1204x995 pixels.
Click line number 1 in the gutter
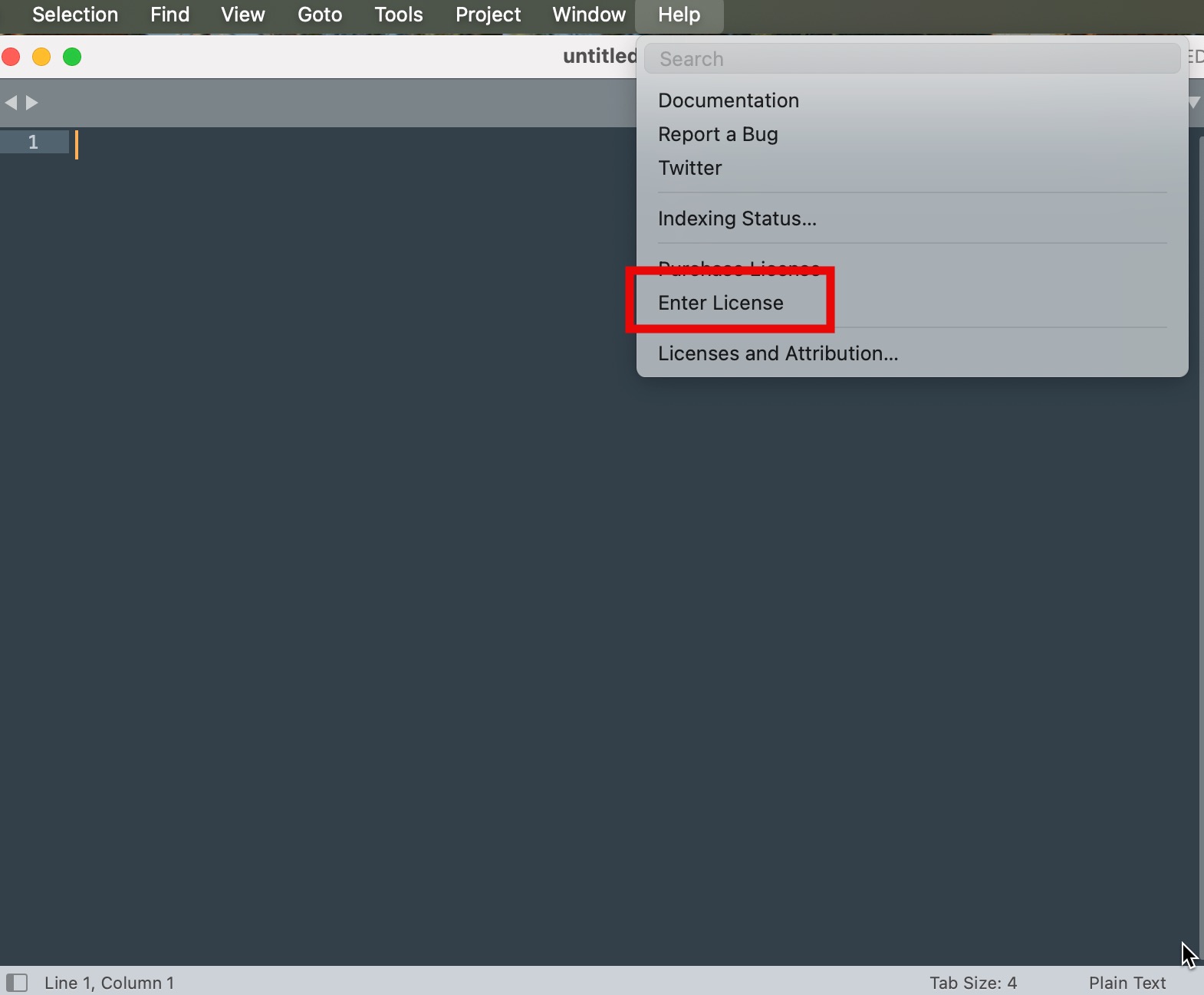coord(33,142)
